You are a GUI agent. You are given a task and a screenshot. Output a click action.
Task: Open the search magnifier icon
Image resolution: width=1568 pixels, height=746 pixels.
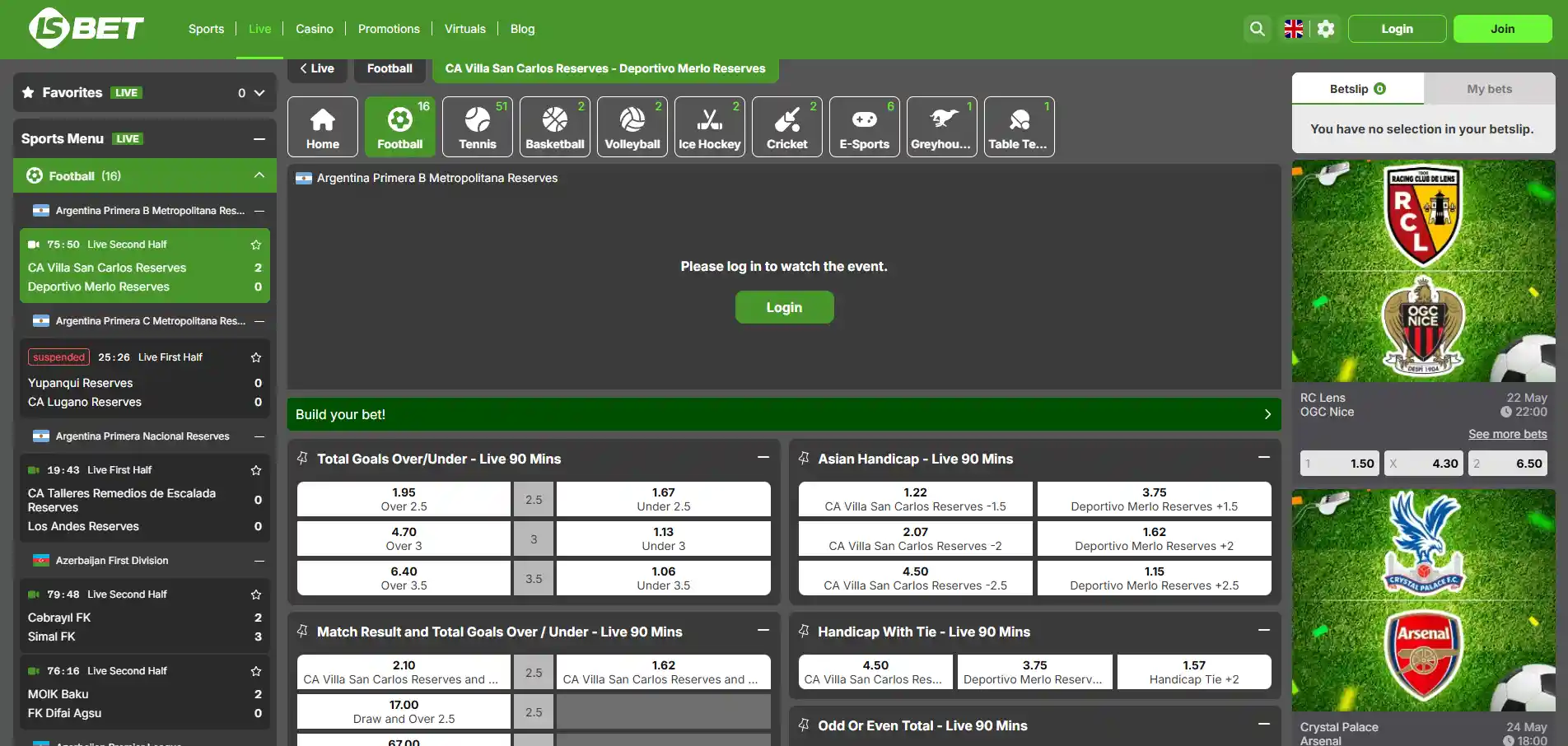pos(1257,29)
